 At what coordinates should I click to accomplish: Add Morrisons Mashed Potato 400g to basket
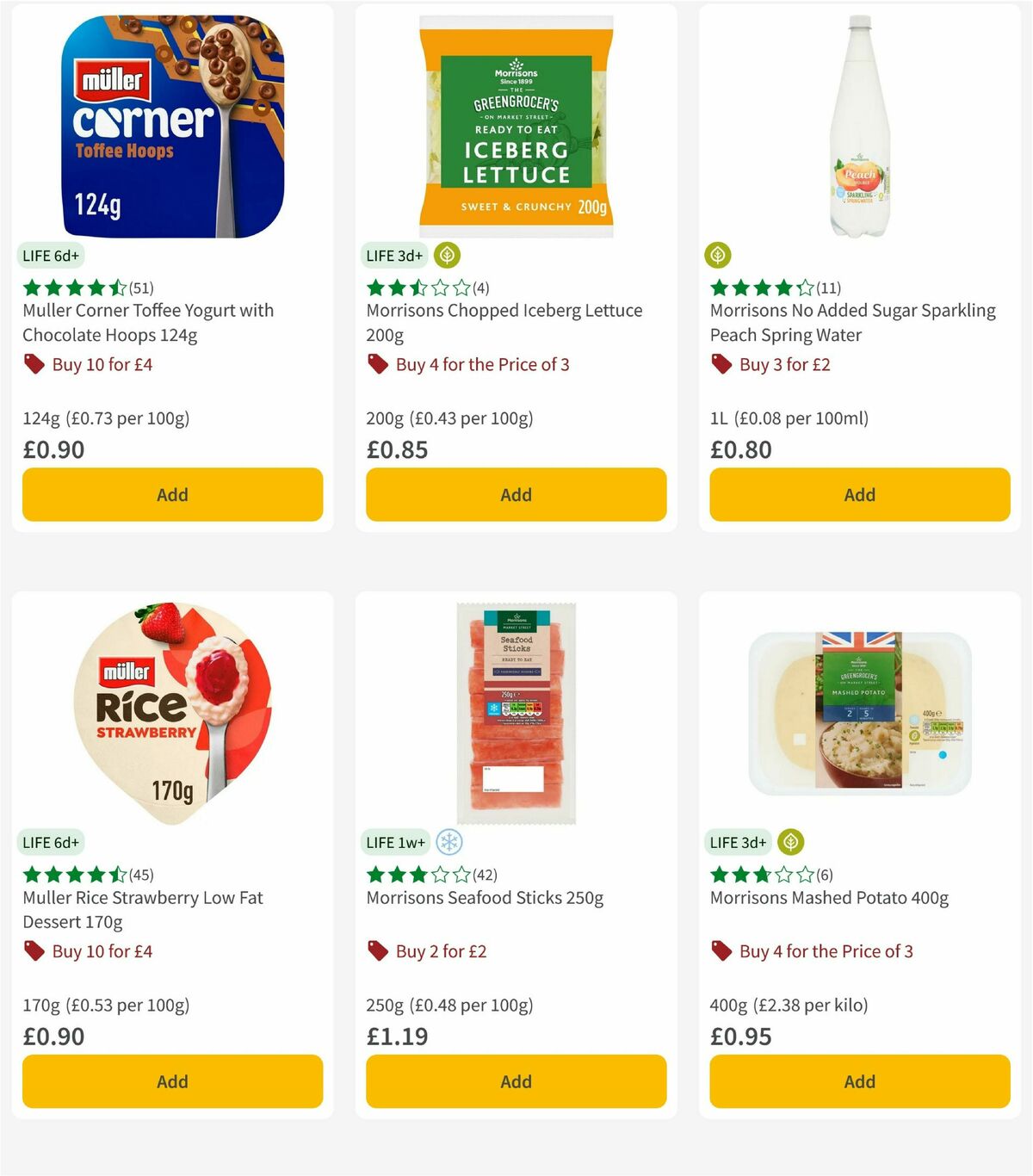click(x=858, y=1081)
